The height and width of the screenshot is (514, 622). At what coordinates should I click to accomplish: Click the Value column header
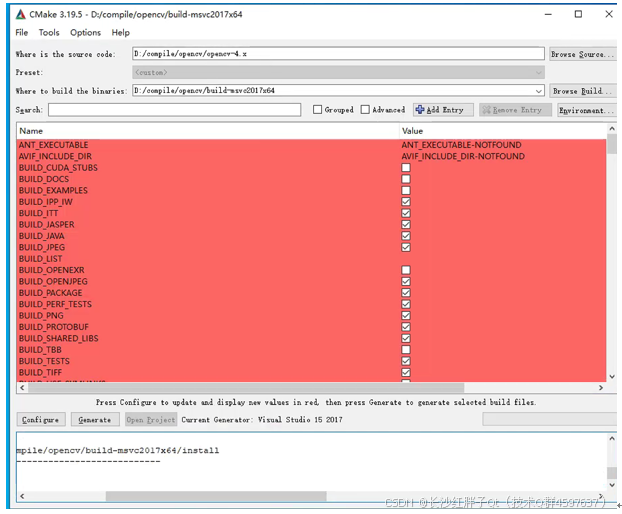[x=503, y=131]
